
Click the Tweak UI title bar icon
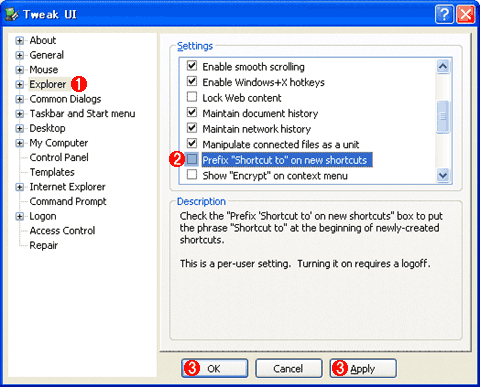click(12, 14)
